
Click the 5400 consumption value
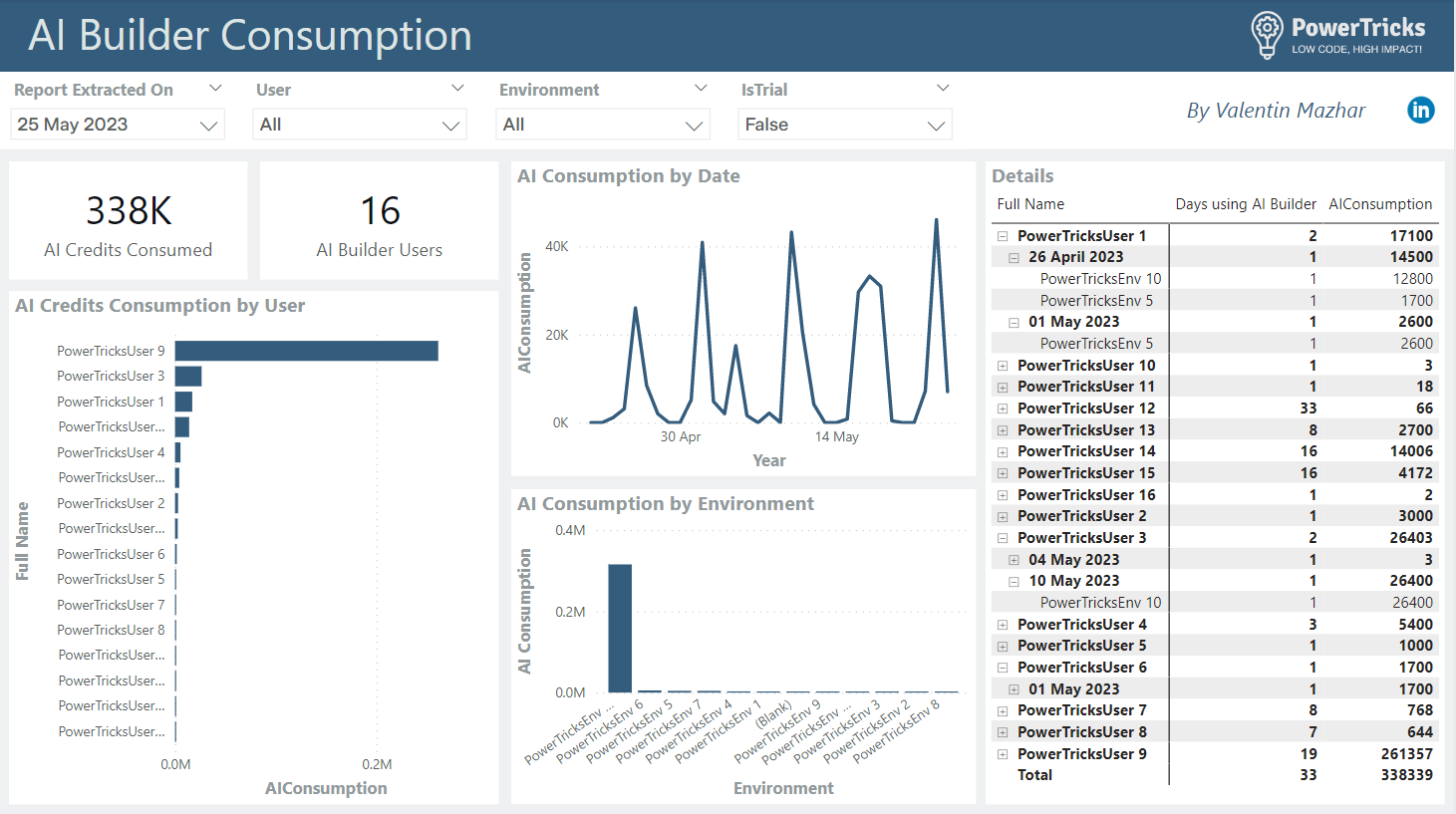point(1415,625)
